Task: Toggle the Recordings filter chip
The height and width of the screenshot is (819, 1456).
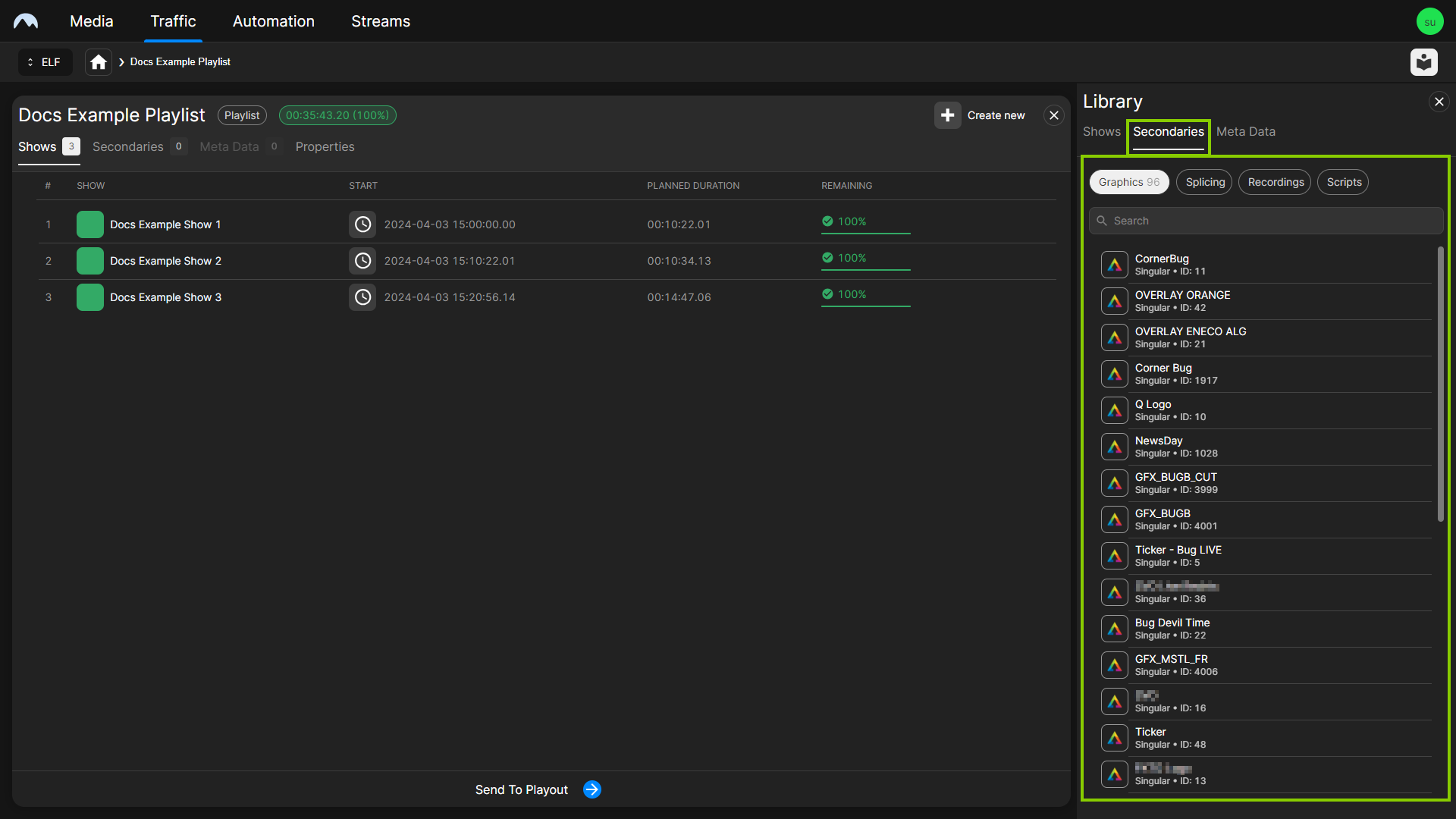Action: (1275, 182)
